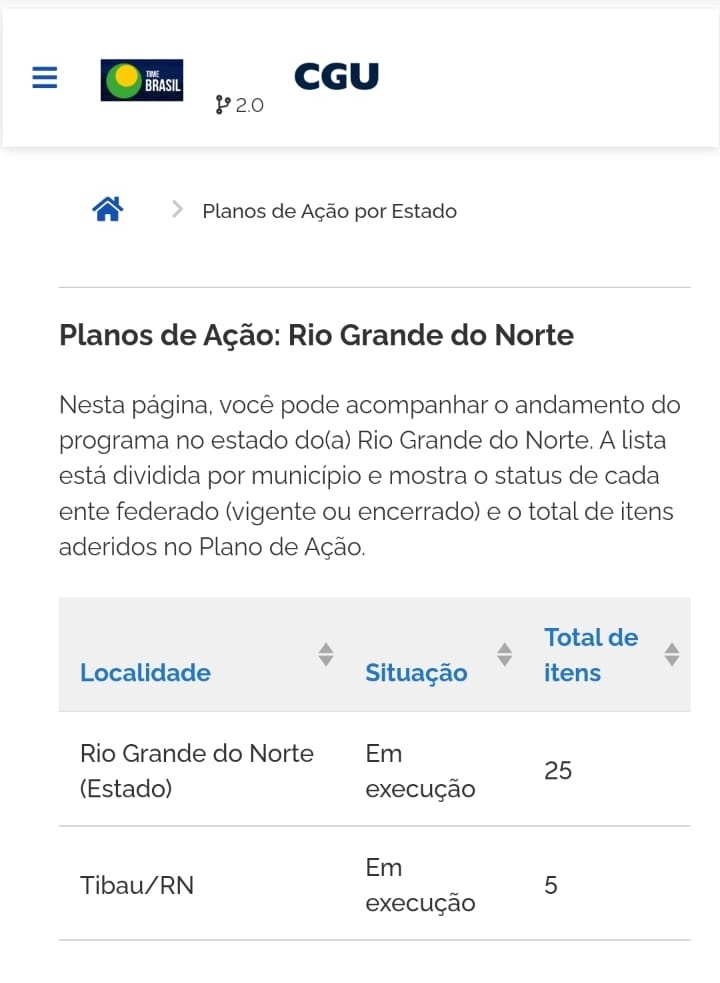
Task: Click Em execução status in the Estado row
Action: [420, 770]
